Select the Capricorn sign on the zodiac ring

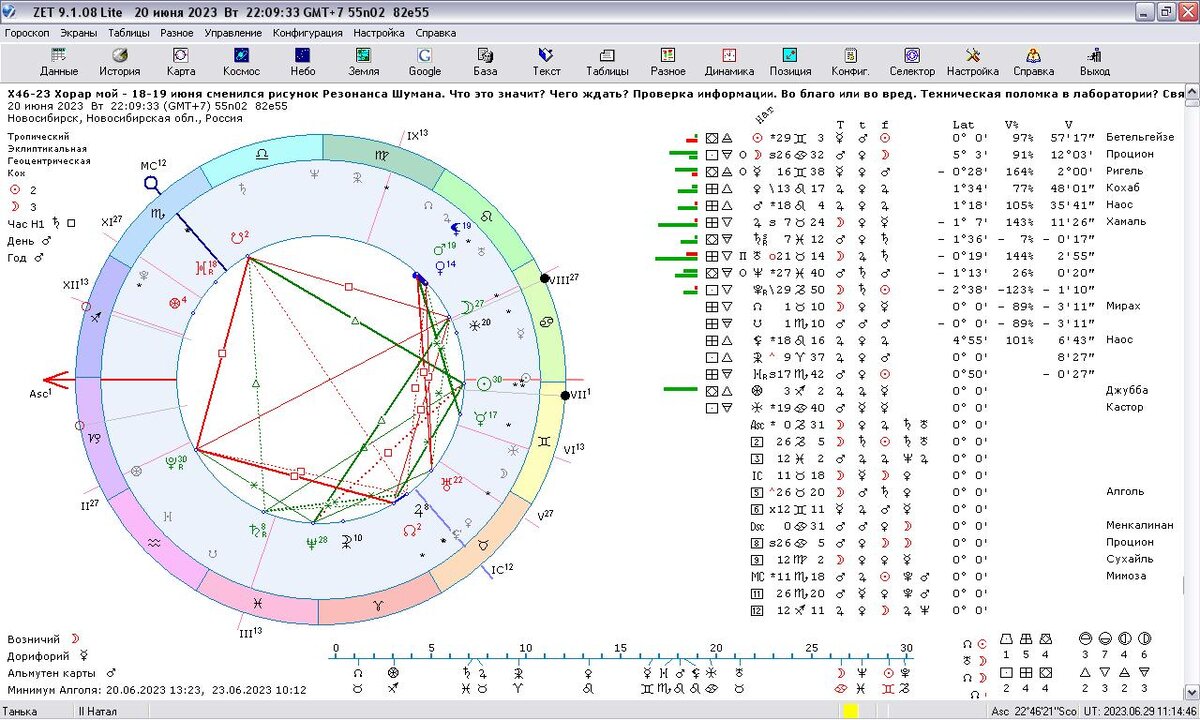(93, 437)
